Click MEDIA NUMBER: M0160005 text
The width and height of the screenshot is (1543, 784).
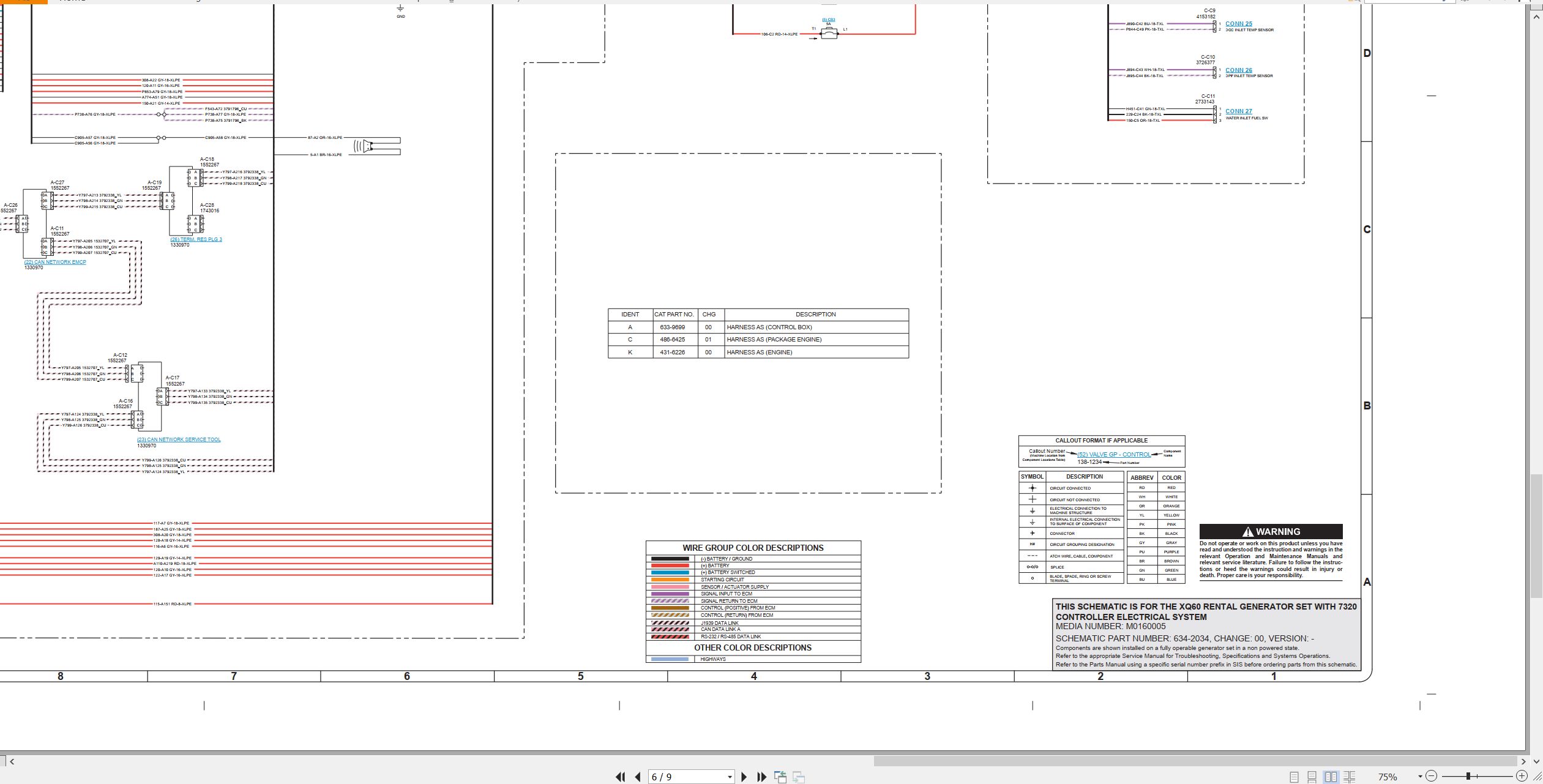(1110, 627)
